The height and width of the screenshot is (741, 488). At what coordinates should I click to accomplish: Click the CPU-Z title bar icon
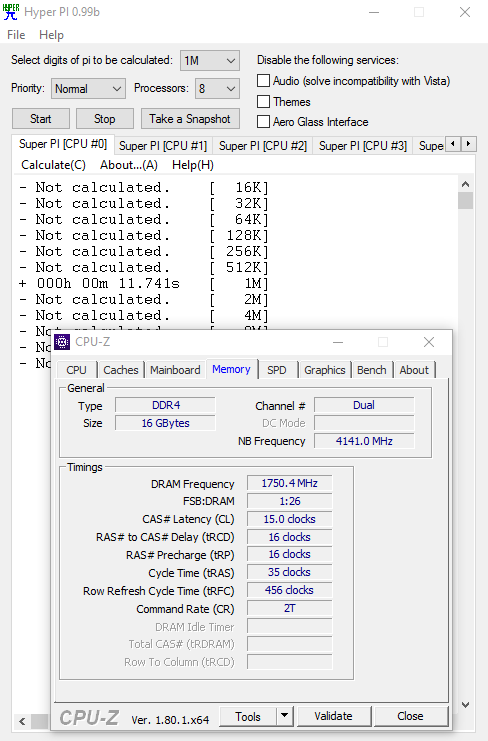pos(62,342)
